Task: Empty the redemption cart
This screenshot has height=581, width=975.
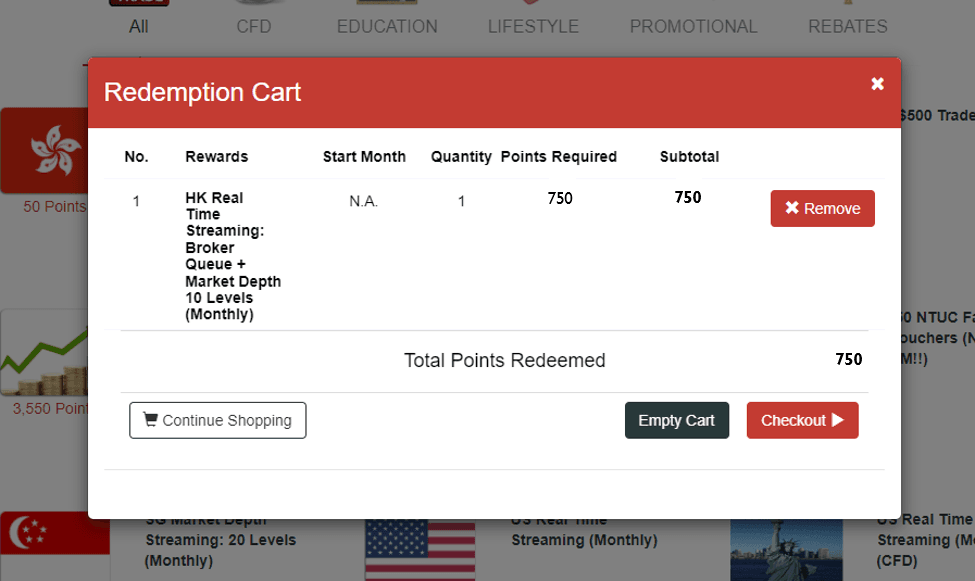Action: (x=677, y=421)
